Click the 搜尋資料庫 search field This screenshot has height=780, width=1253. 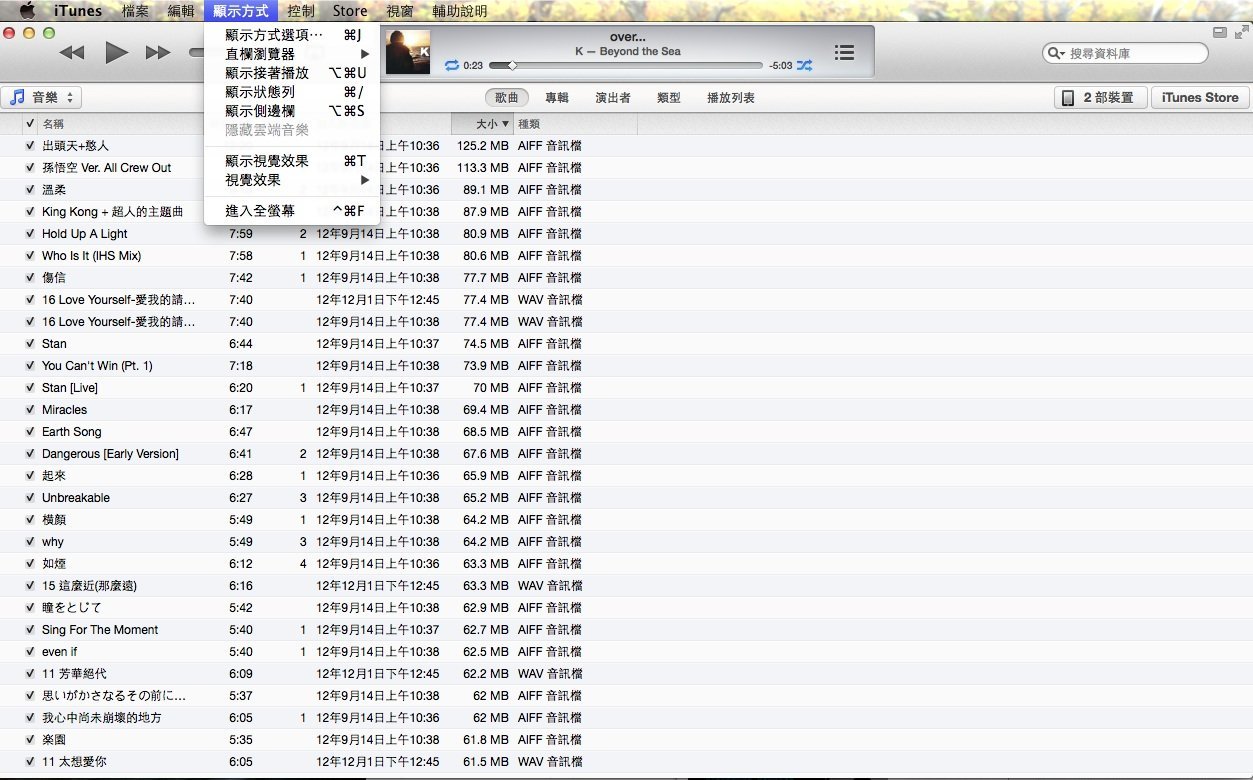pyautogui.click(x=1130, y=53)
